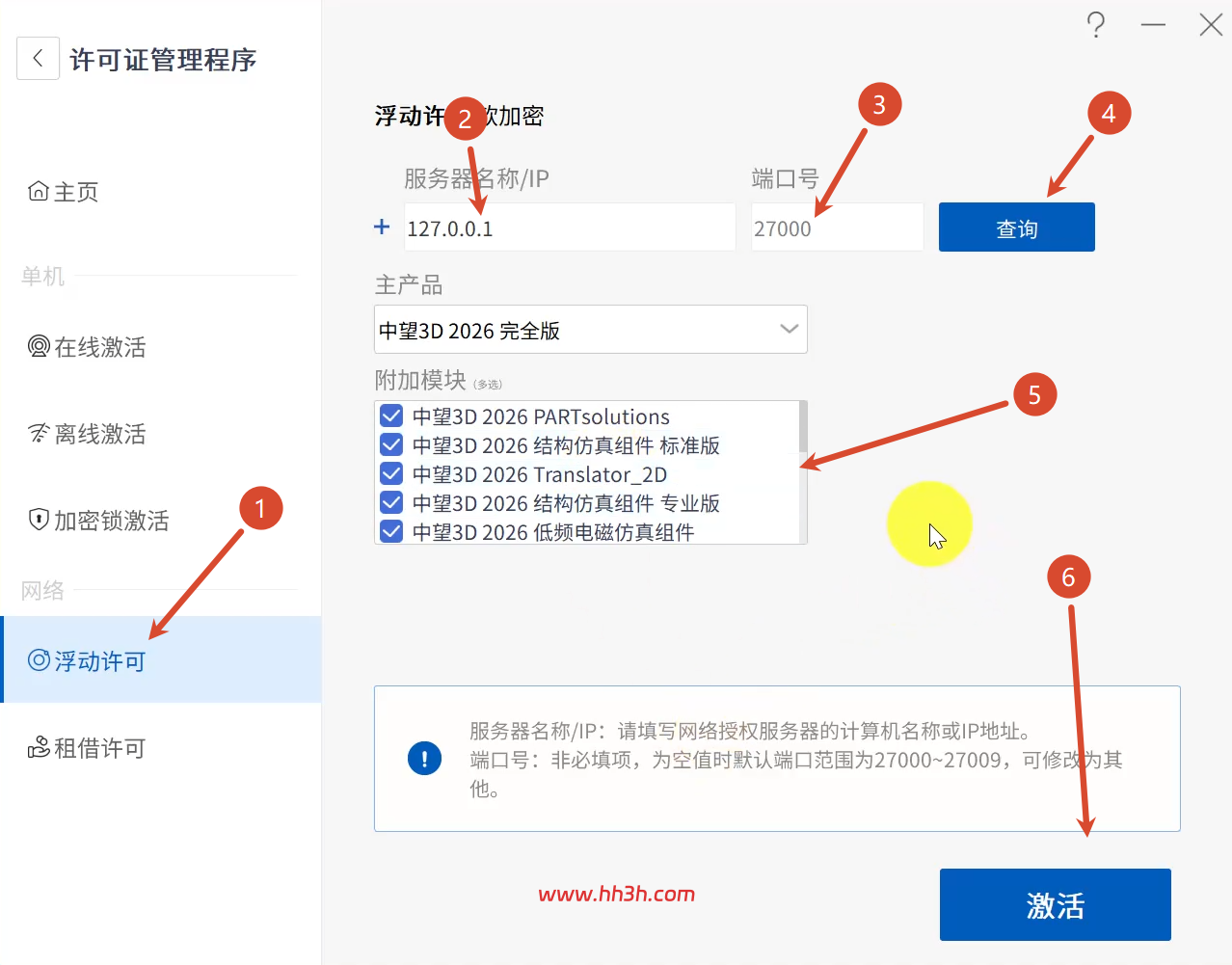Open 租借许可 in the sidebar

coord(87,748)
